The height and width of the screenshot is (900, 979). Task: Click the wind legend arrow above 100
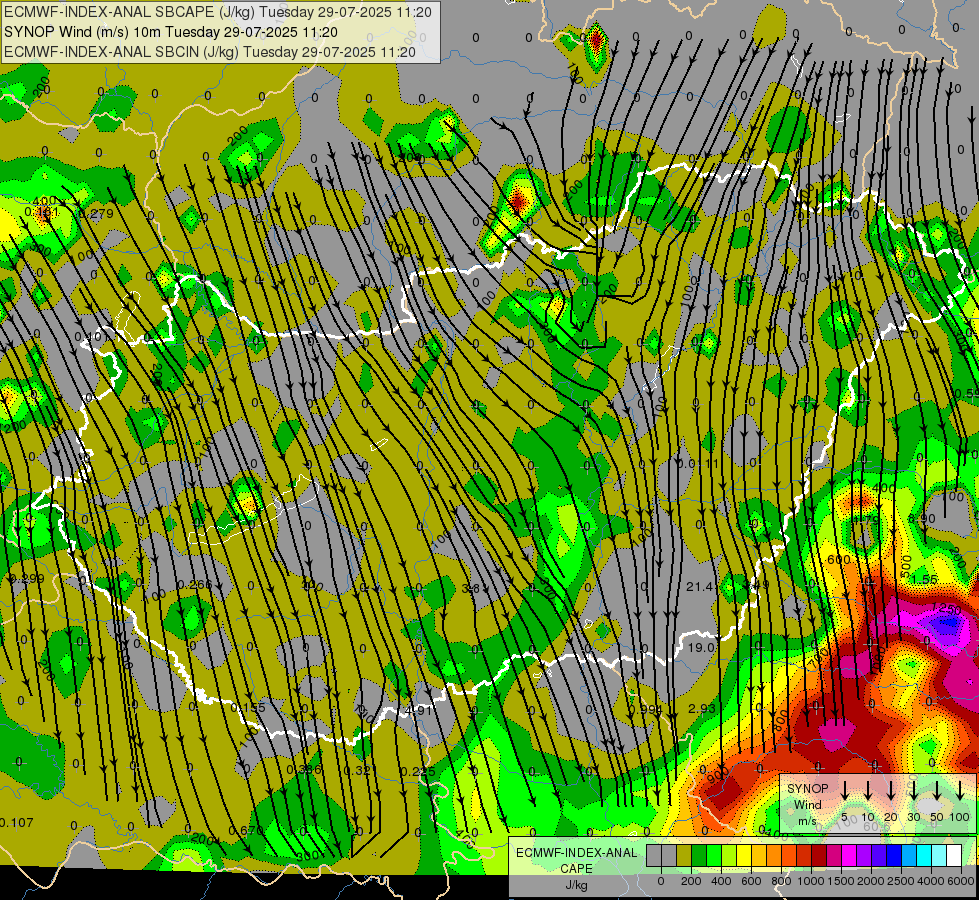[x=960, y=791]
